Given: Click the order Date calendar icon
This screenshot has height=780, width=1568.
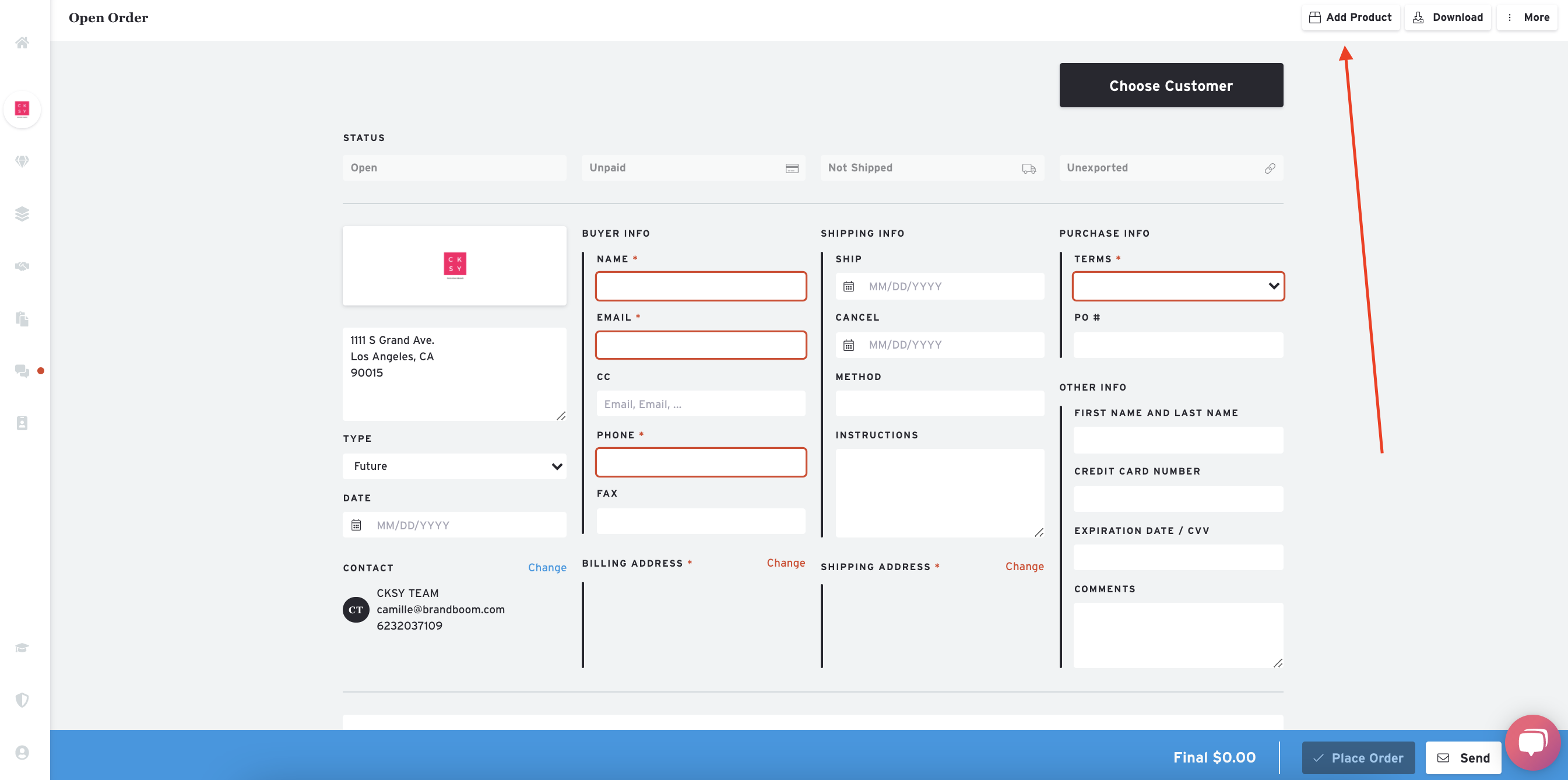Looking at the screenshot, I should coord(356,525).
